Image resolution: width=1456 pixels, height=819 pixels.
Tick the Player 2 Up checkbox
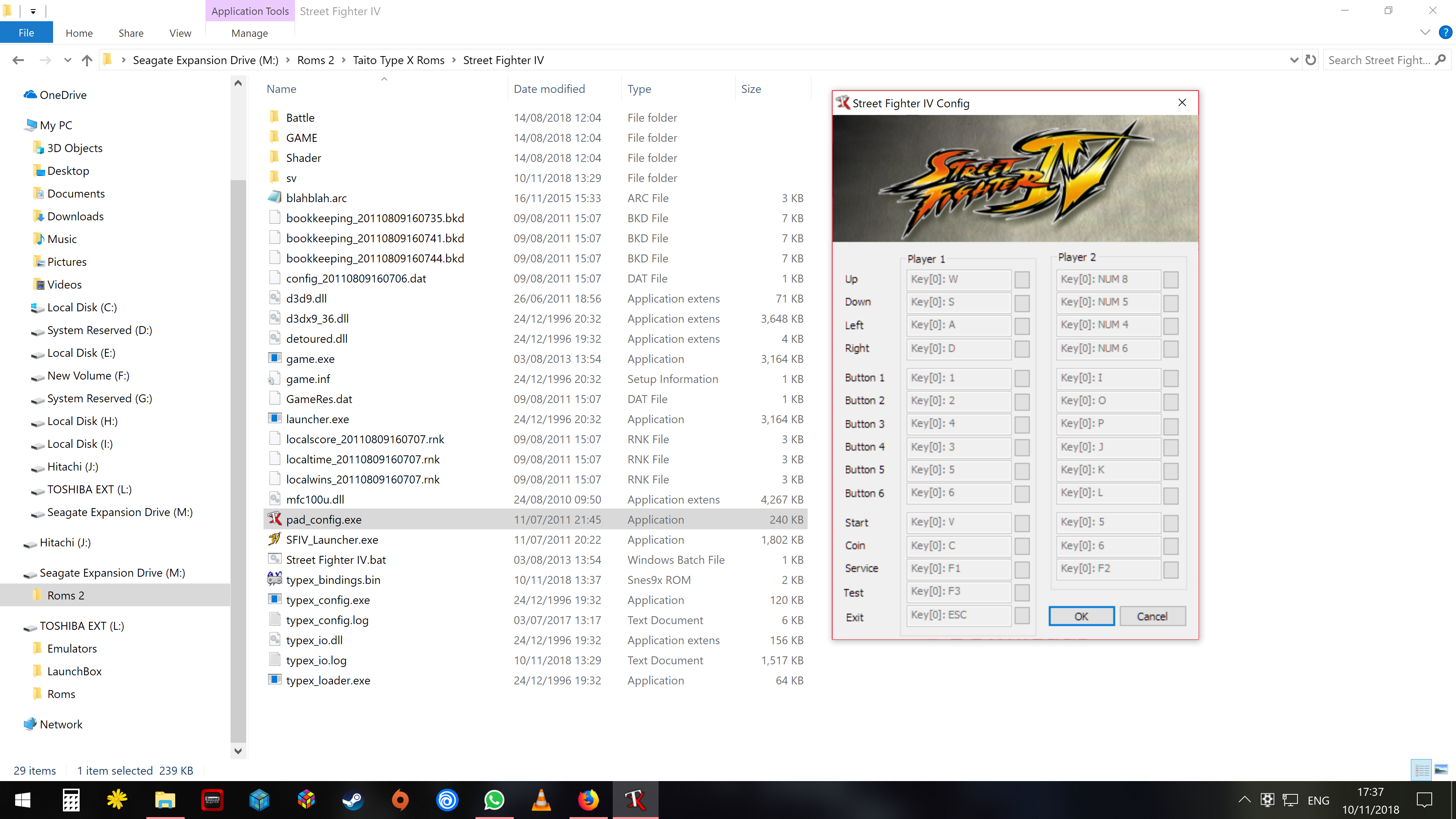(1171, 279)
